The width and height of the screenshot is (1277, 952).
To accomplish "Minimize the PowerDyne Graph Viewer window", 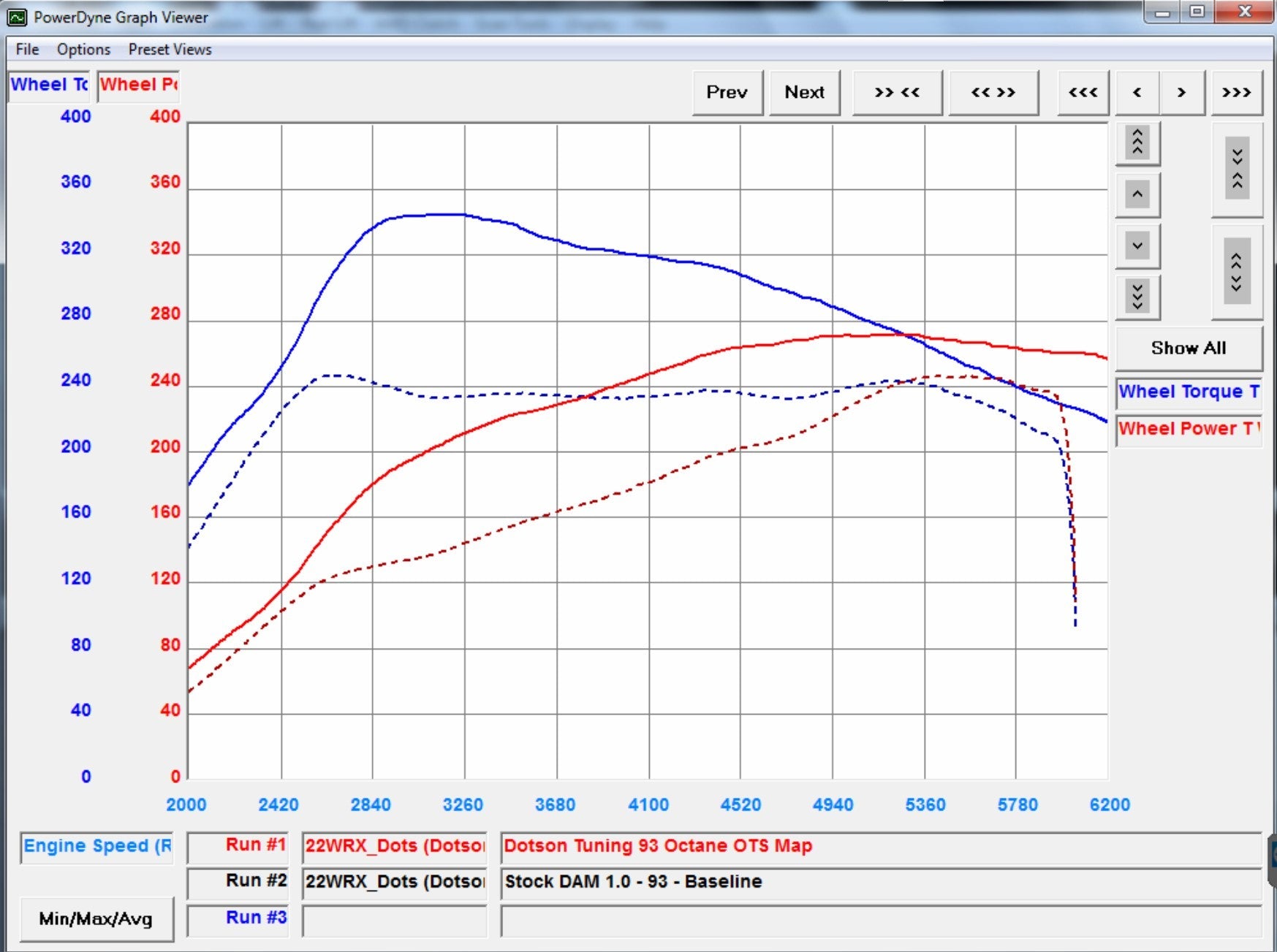I will (1163, 12).
